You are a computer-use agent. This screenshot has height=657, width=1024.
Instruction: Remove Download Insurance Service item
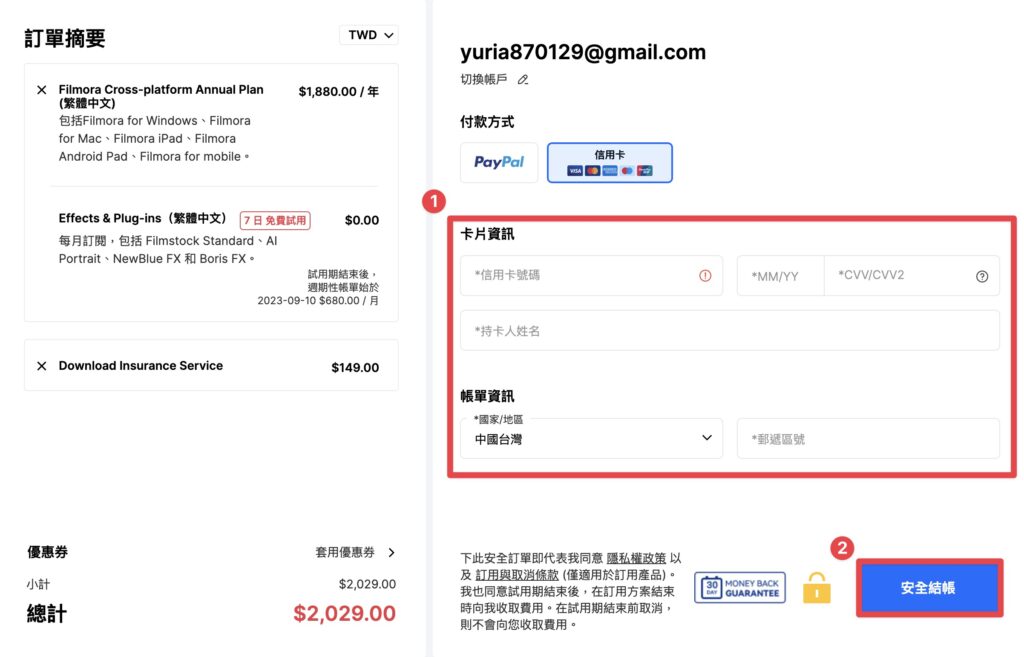pos(42,366)
